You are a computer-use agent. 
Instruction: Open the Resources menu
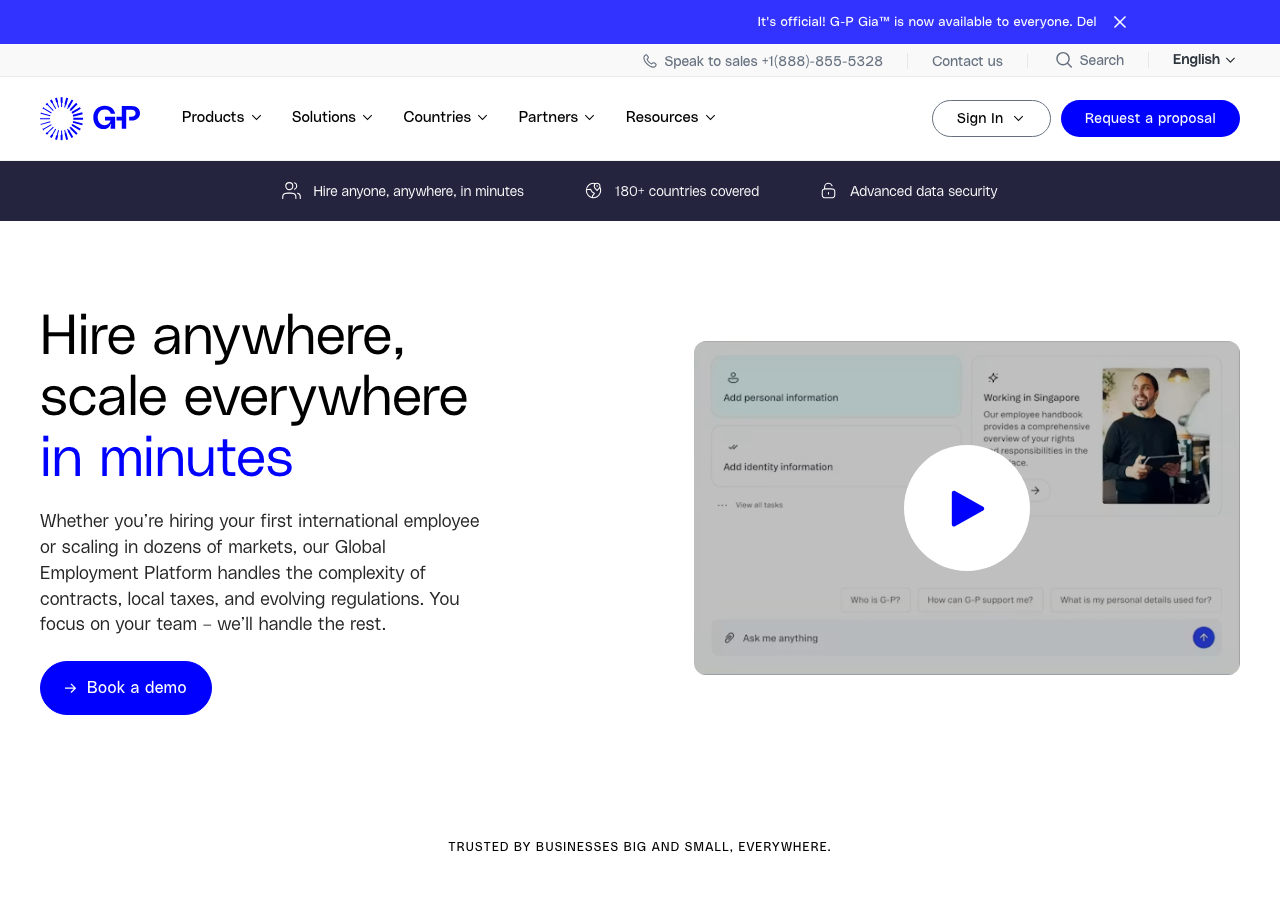tap(671, 117)
